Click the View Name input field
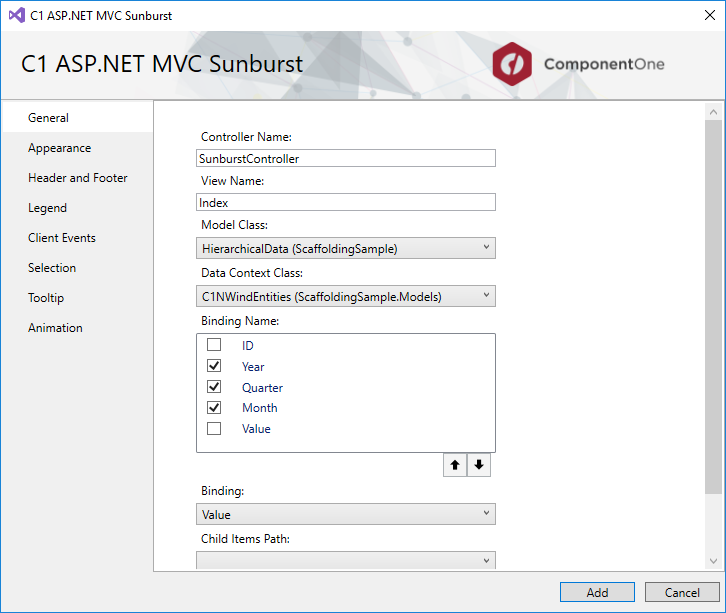 (346, 202)
